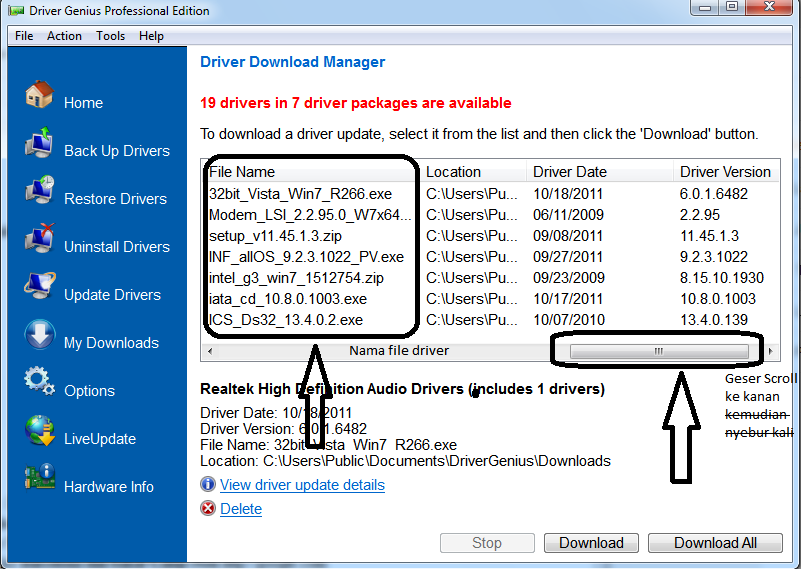Open the Hardware Info section
This screenshot has width=801, height=569.
[x=109, y=487]
